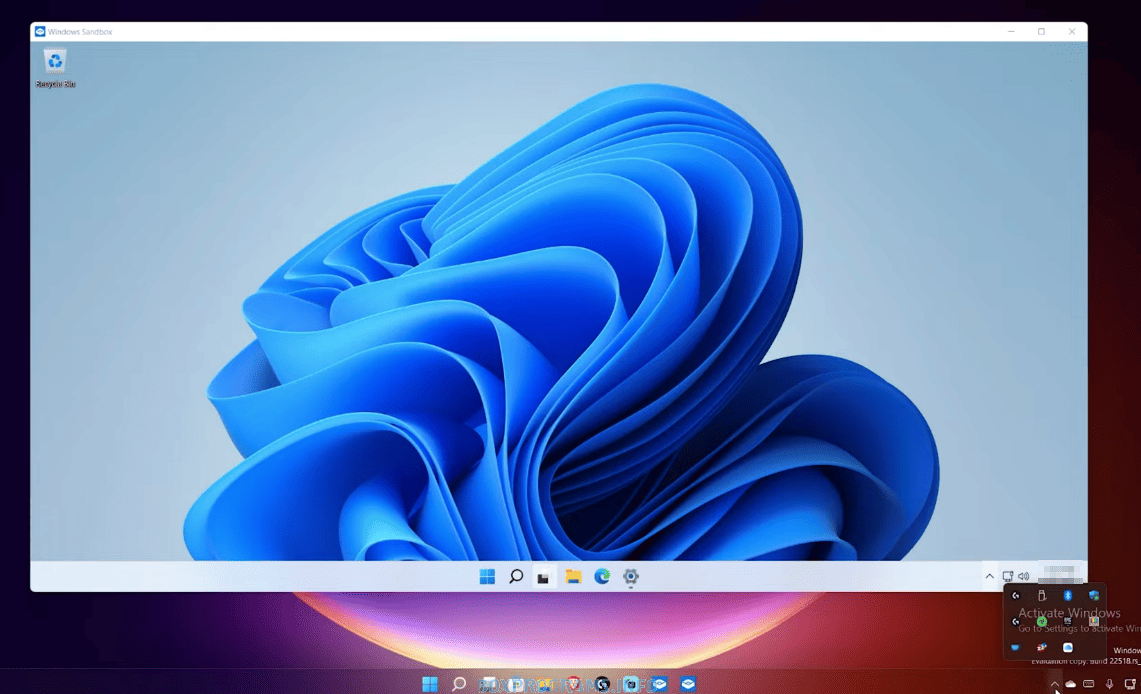Open Settings gear in sandbox taskbar

(x=631, y=576)
